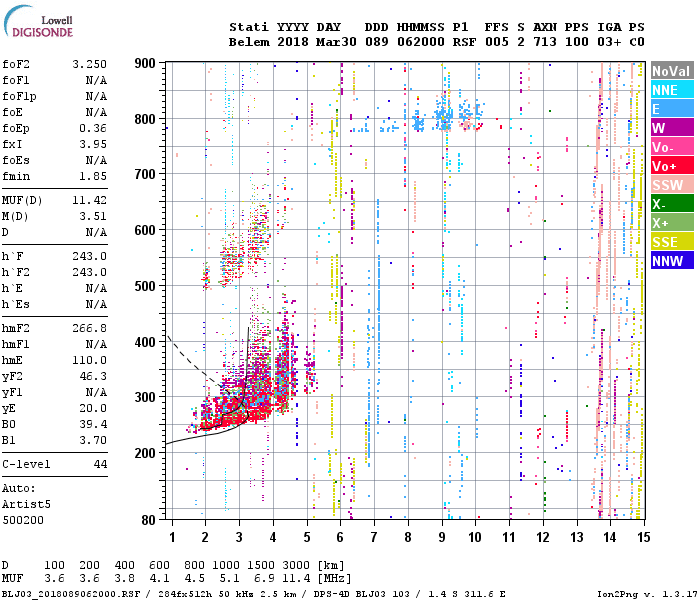Click the B1 value 3.70
The height and width of the screenshot is (600, 700).
coord(93,440)
